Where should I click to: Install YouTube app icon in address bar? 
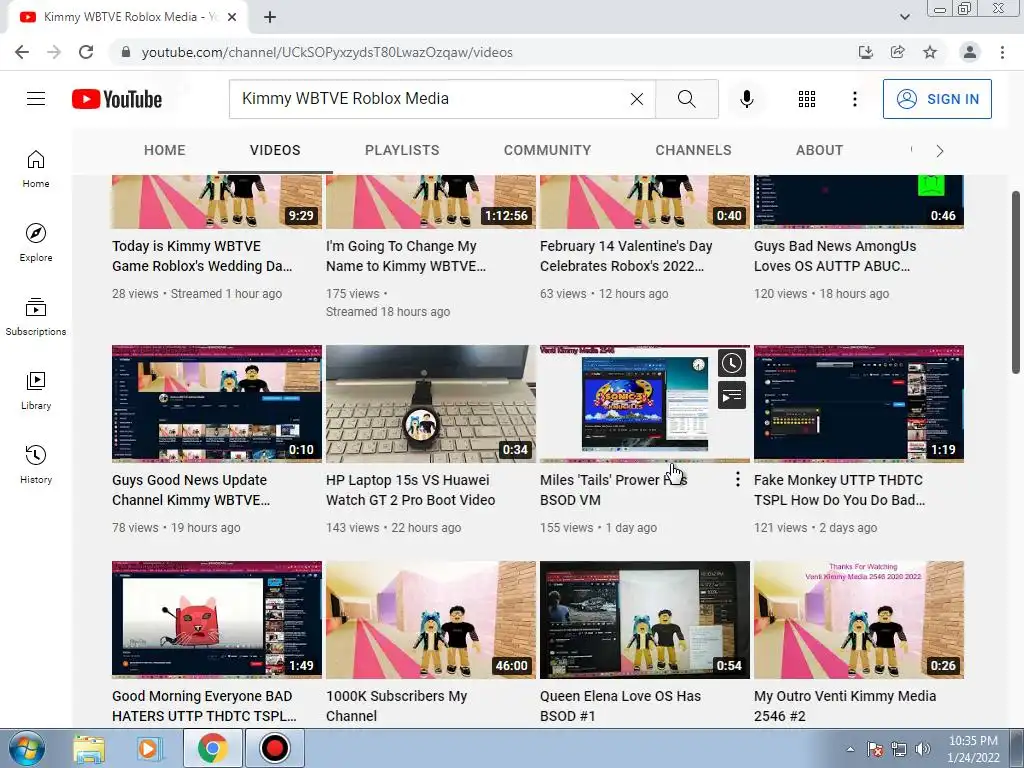tap(865, 52)
